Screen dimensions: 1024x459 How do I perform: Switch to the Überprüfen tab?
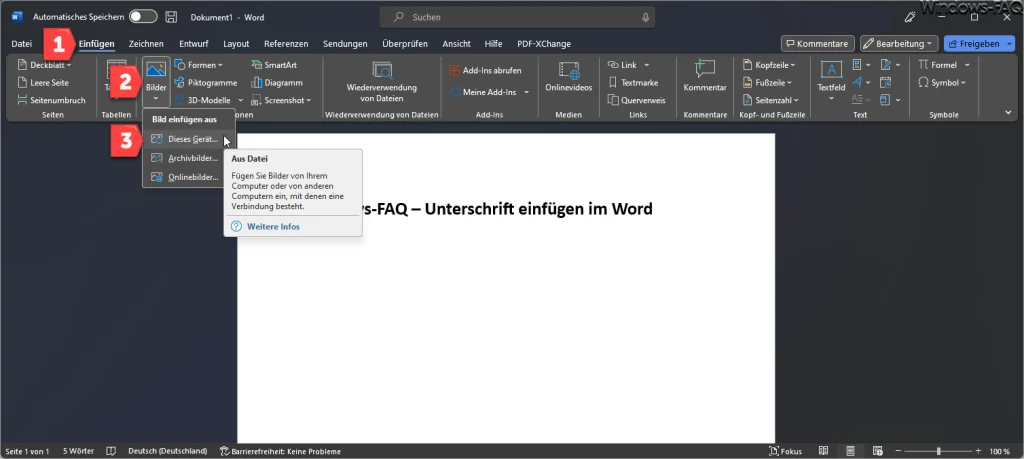(405, 44)
